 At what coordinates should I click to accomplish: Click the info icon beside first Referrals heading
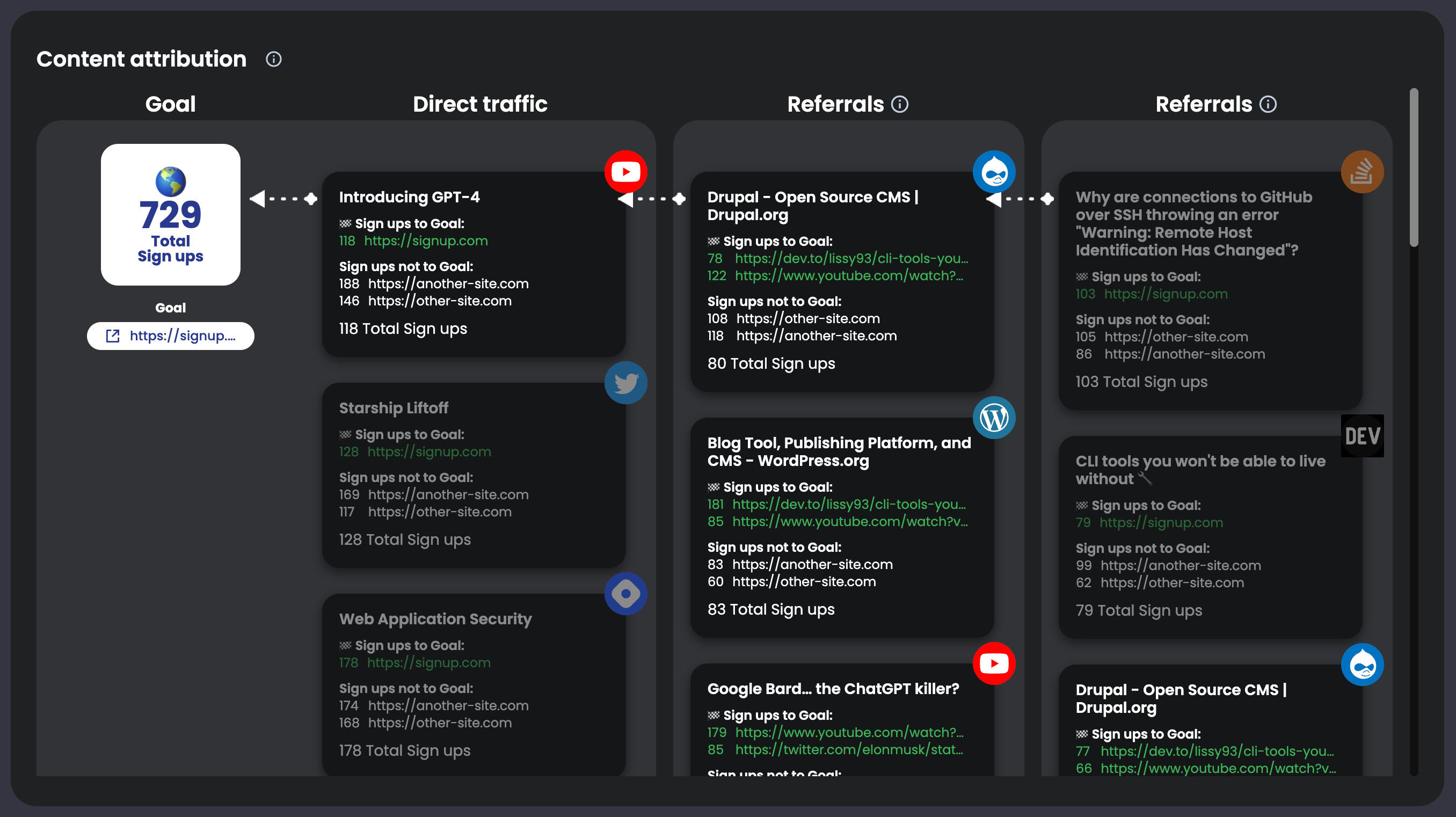click(900, 105)
